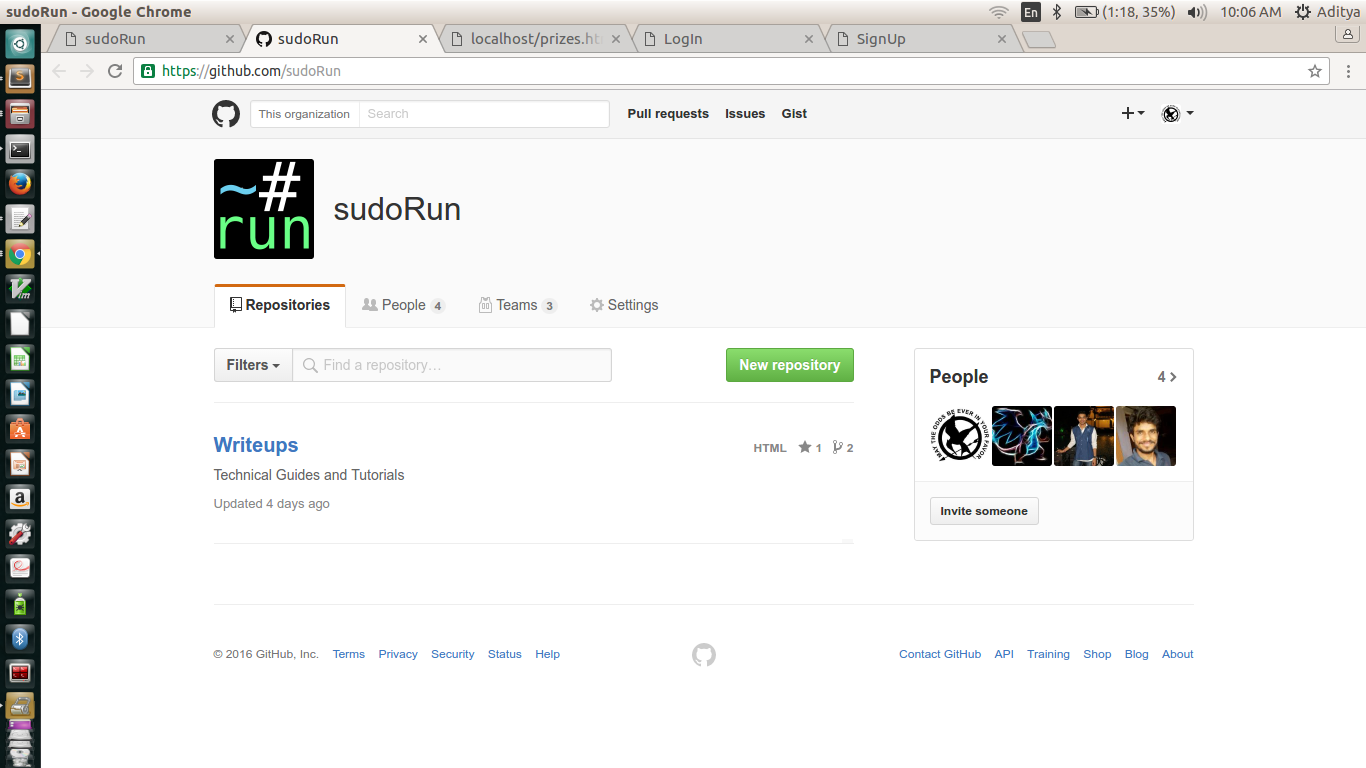The width and height of the screenshot is (1366, 768).
Task: Open the Mockingjay member avatar
Action: (x=960, y=436)
